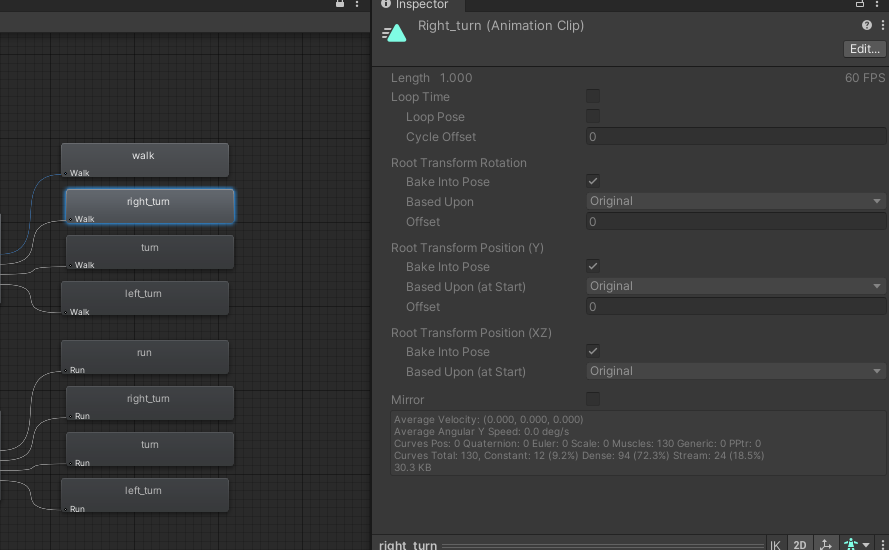
Task: Click the Inspector panel lock icon
Action: click(860, 4)
